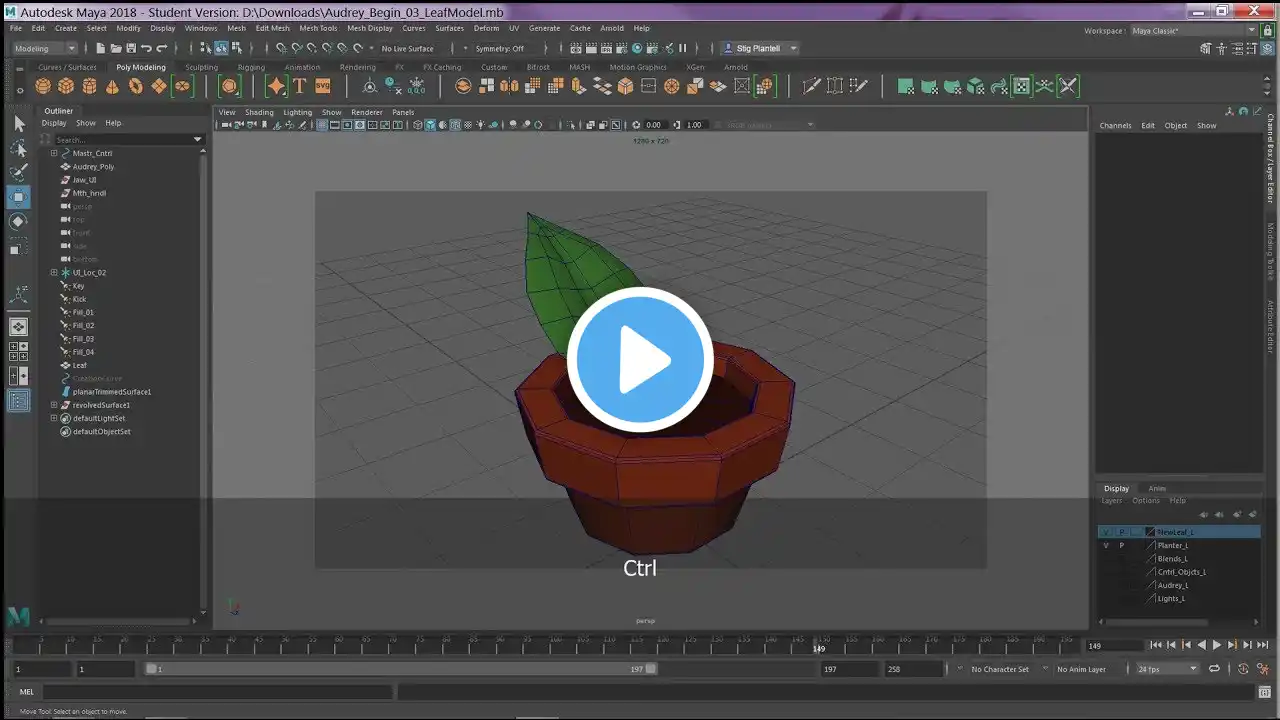Open the Modeling menu set dropdown
Image resolution: width=1280 pixels, height=720 pixels.
click(44, 48)
